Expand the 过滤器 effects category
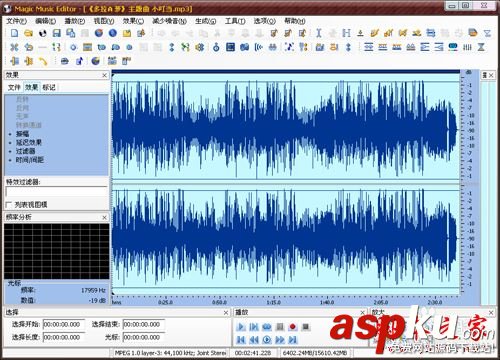Viewport: 500px width, 360px height. pyautogui.click(x=25, y=151)
